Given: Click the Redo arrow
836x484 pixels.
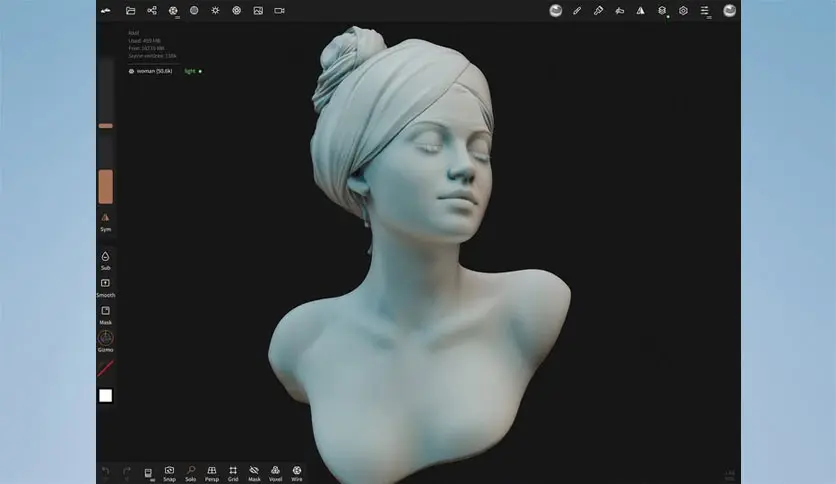Looking at the screenshot, I should click(127, 471).
